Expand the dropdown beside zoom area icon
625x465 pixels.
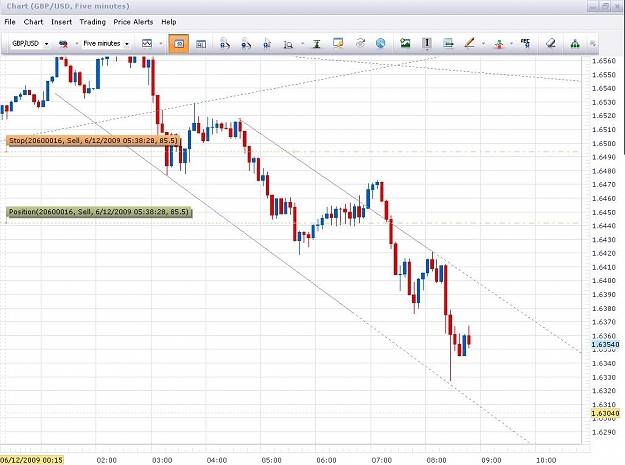pyautogui.click(x=302, y=43)
